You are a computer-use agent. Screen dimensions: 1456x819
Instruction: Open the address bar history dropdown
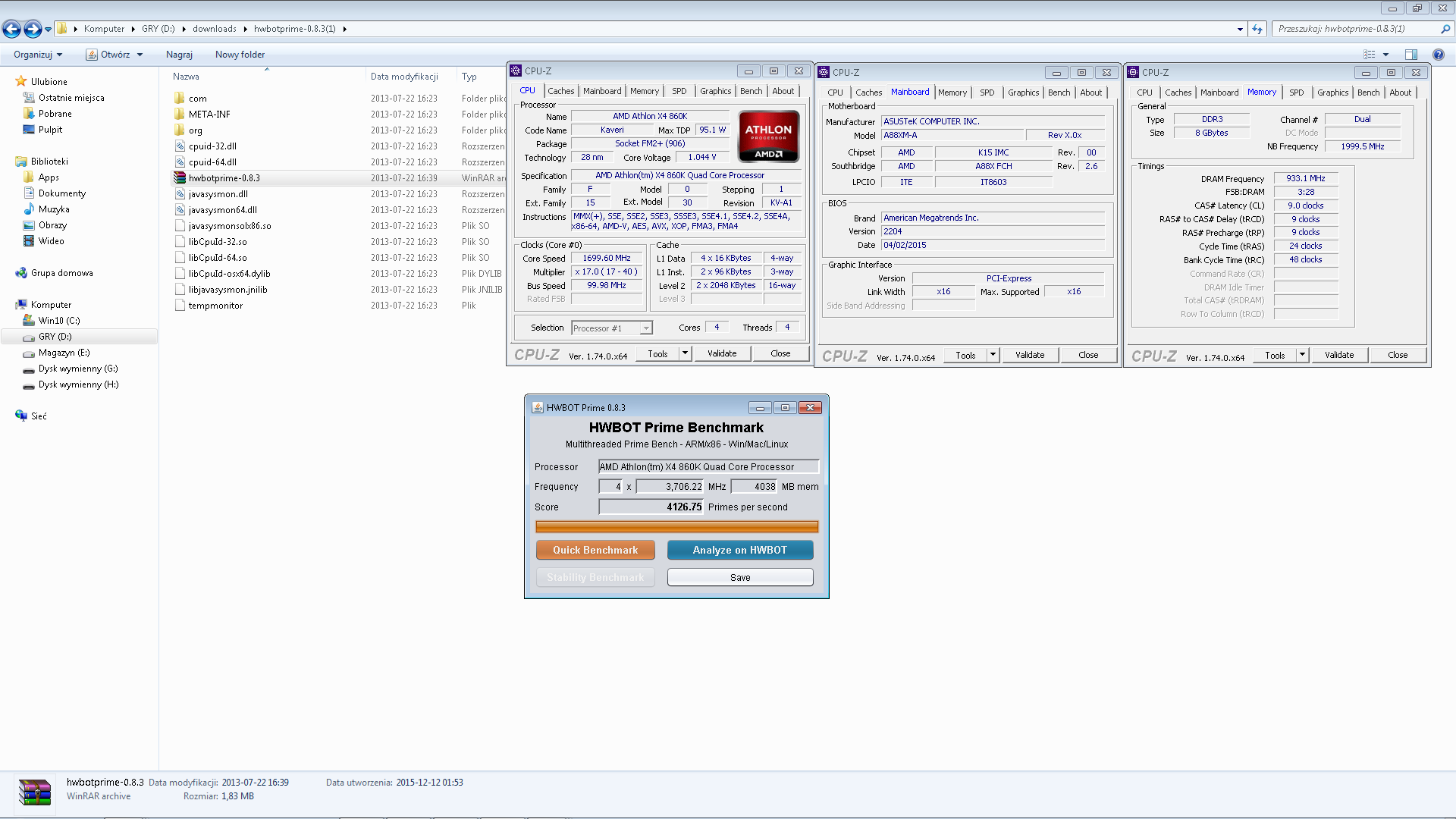[1240, 29]
